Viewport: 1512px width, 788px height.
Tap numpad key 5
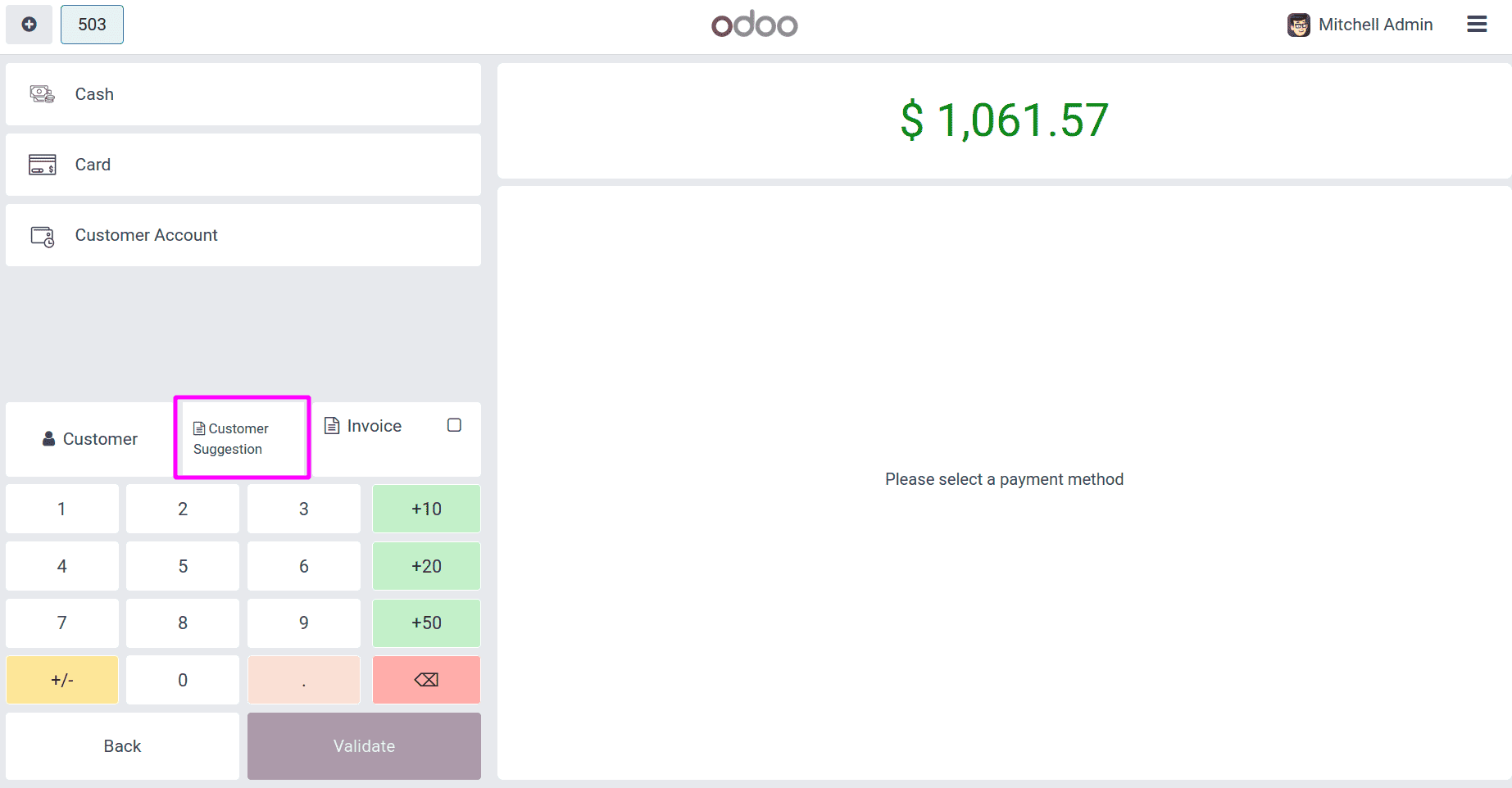click(x=183, y=566)
